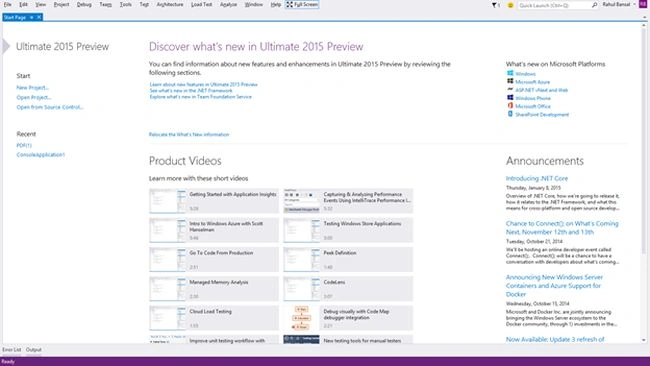The width and height of the screenshot is (650, 366).
Task: Open the Window menu
Action: pyautogui.click(x=254, y=5)
